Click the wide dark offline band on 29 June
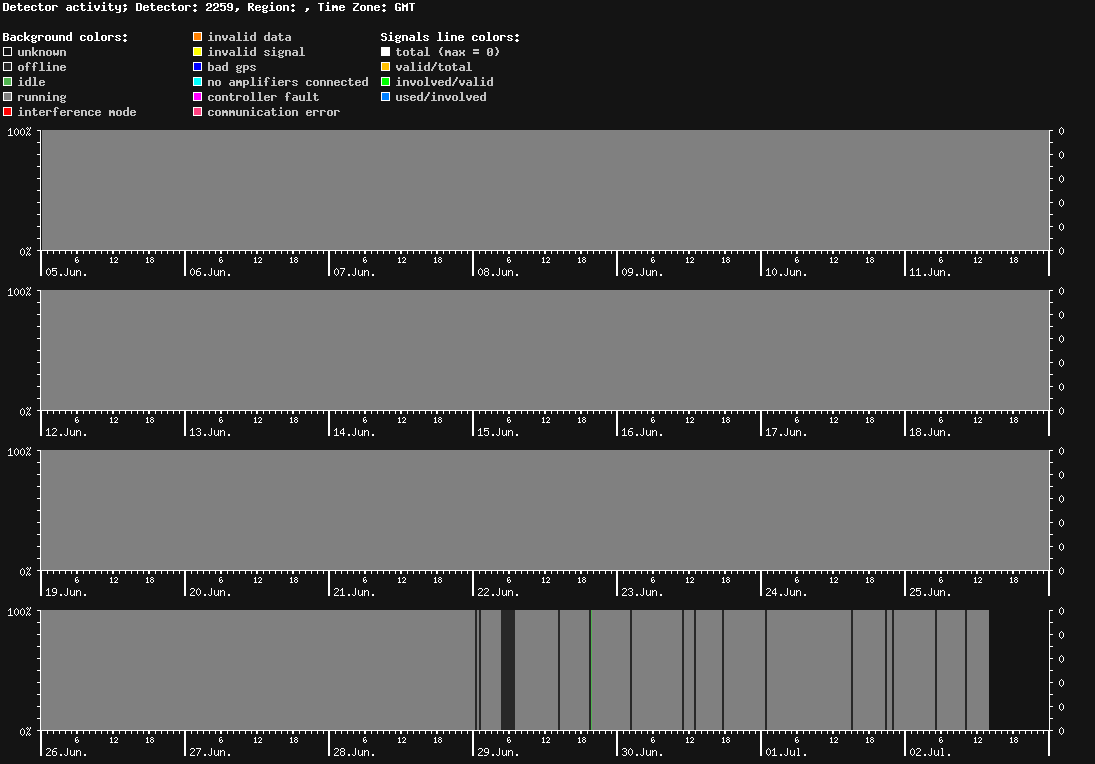The width and height of the screenshot is (1095, 764). coord(508,670)
